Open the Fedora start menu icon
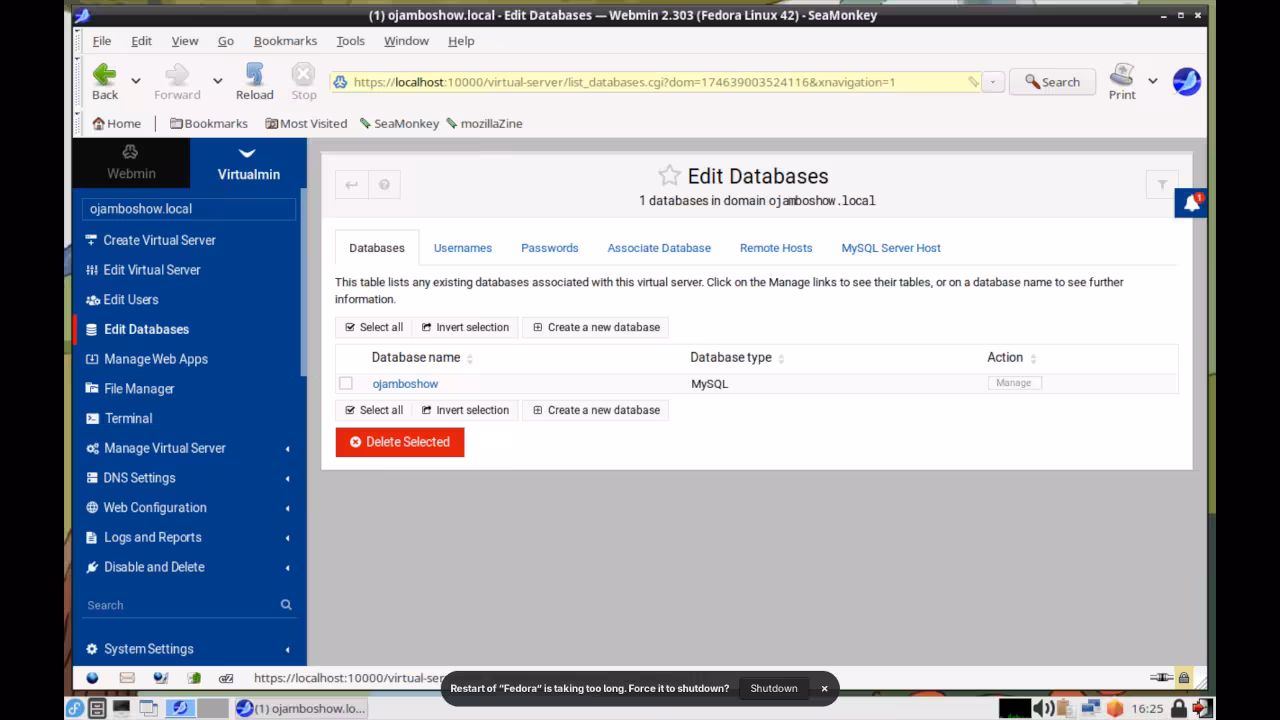This screenshot has height=720, width=1280. [x=75, y=708]
